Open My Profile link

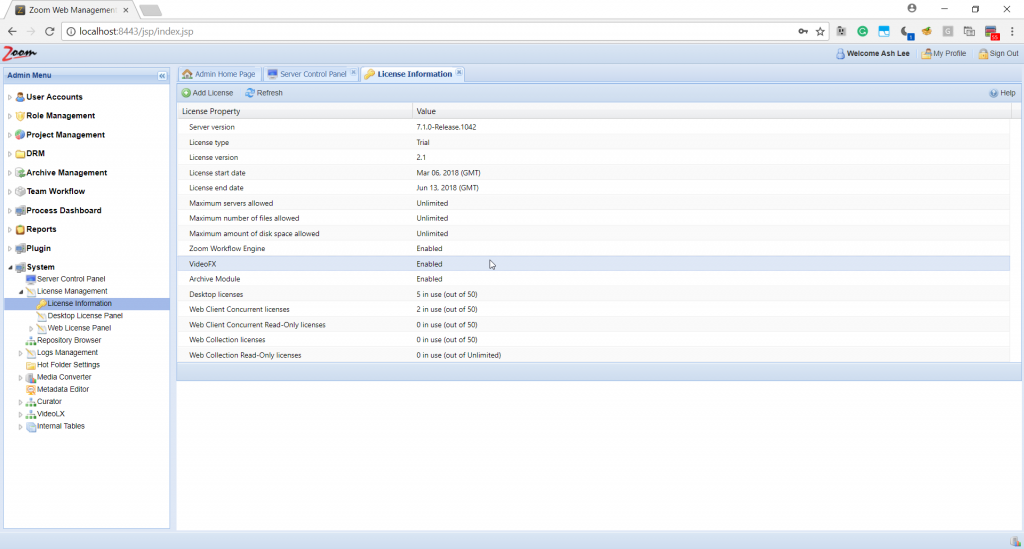(x=944, y=54)
